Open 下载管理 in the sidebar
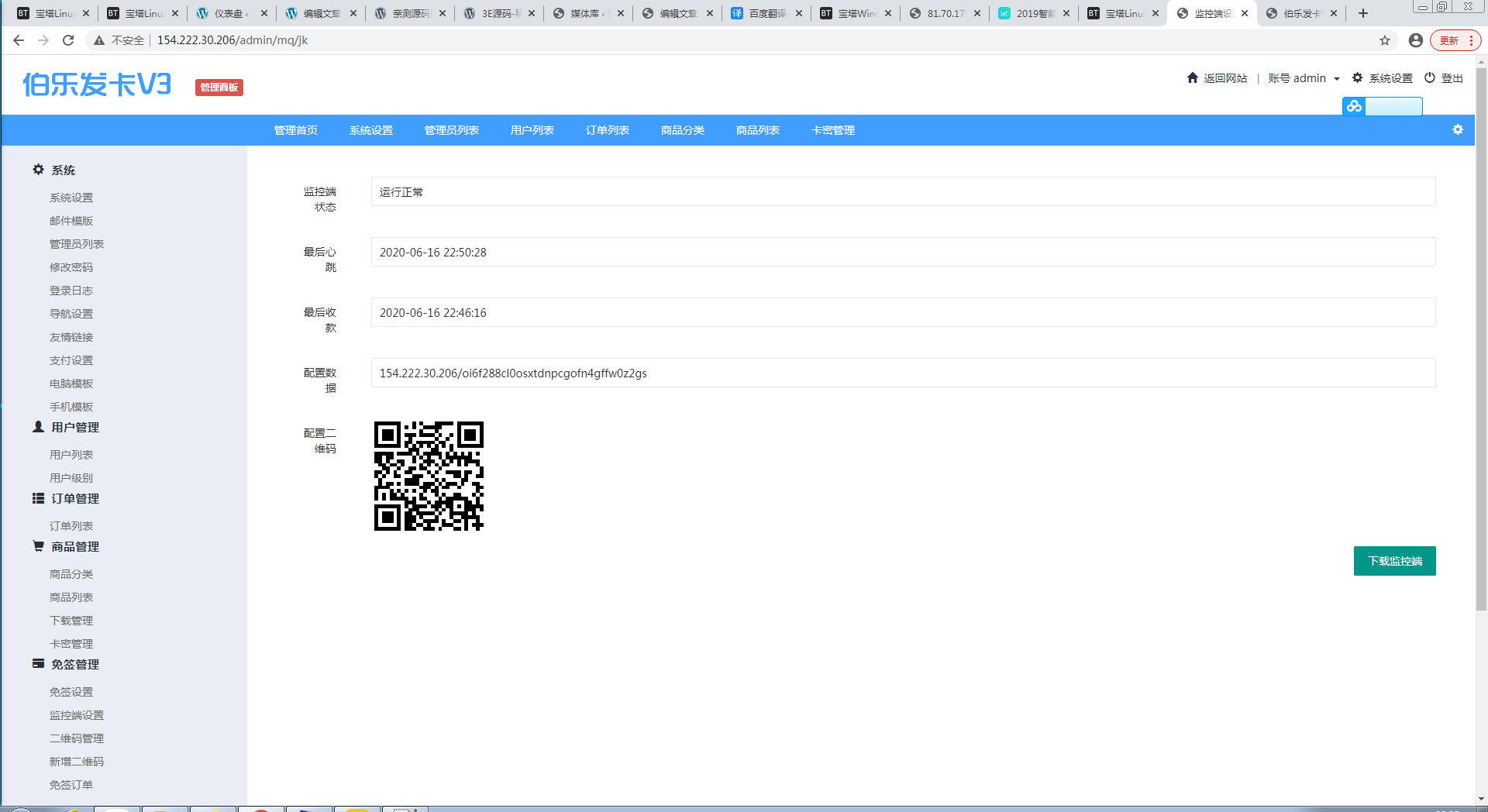 [x=71, y=621]
